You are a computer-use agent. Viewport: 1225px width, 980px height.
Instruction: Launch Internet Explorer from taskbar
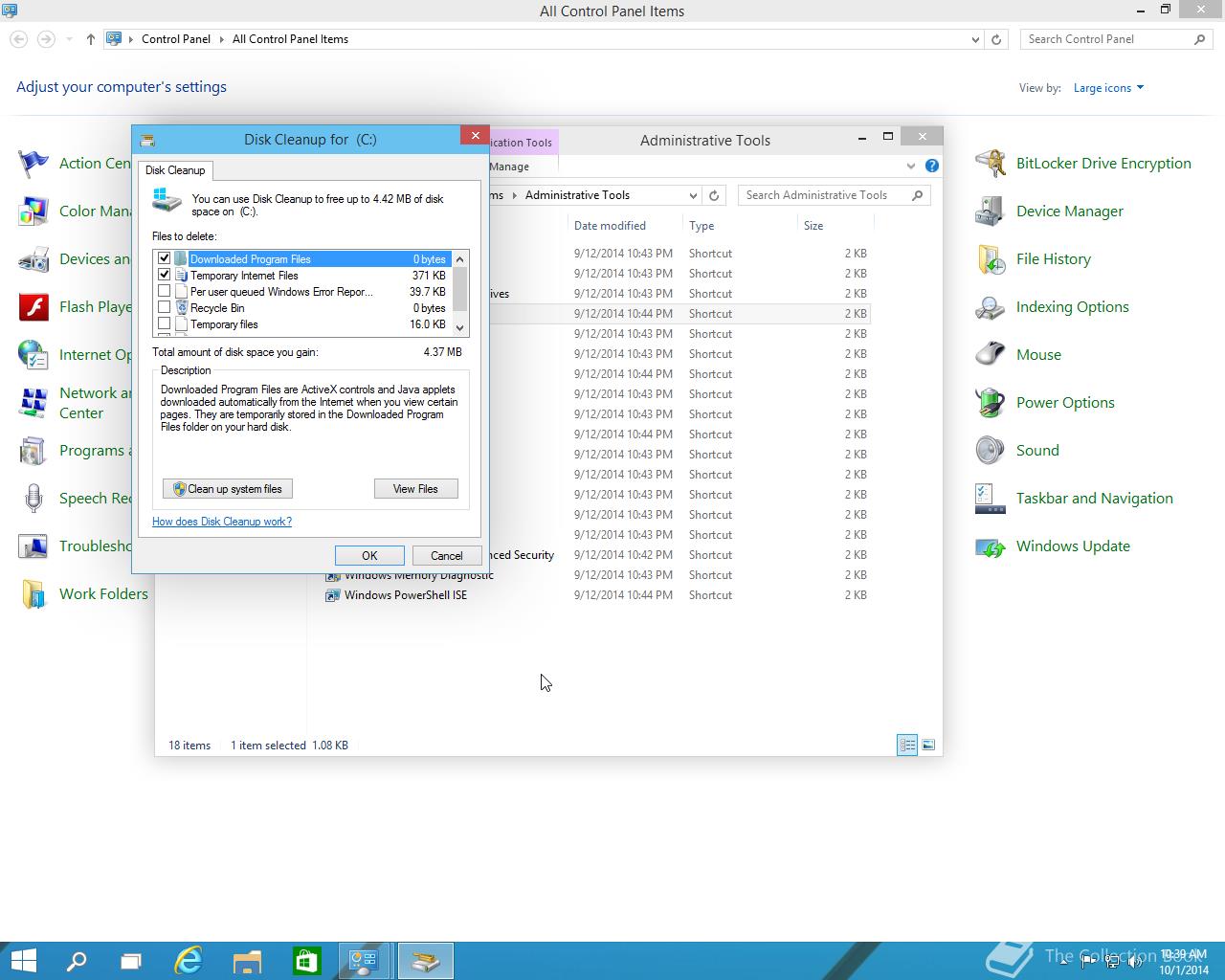(188, 961)
